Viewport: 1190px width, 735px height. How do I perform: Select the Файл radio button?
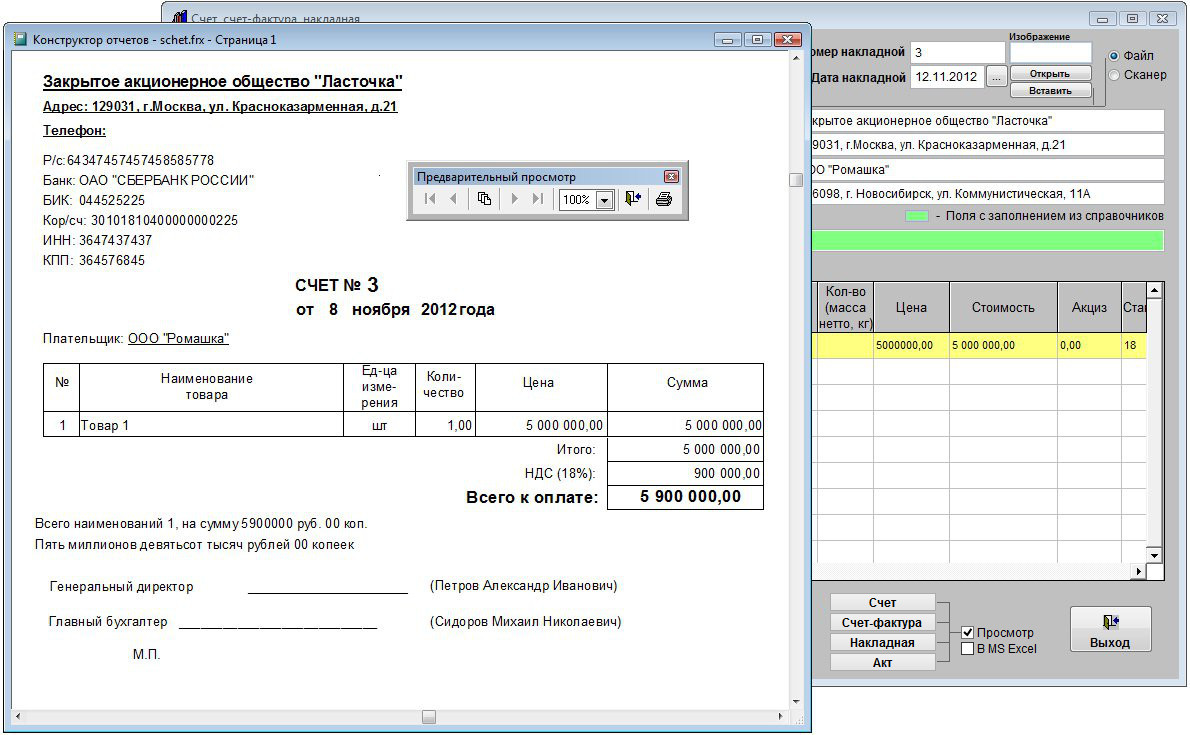point(1114,56)
